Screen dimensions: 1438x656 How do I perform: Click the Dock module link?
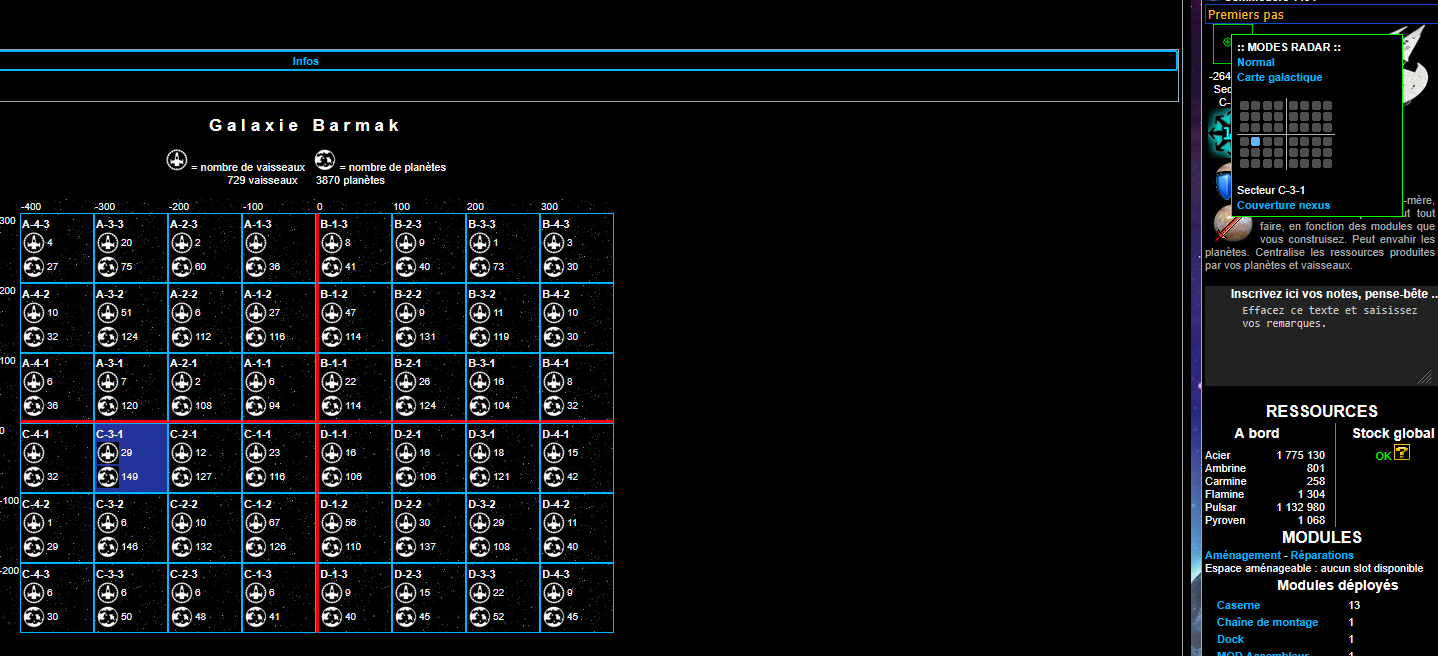(x=1230, y=639)
